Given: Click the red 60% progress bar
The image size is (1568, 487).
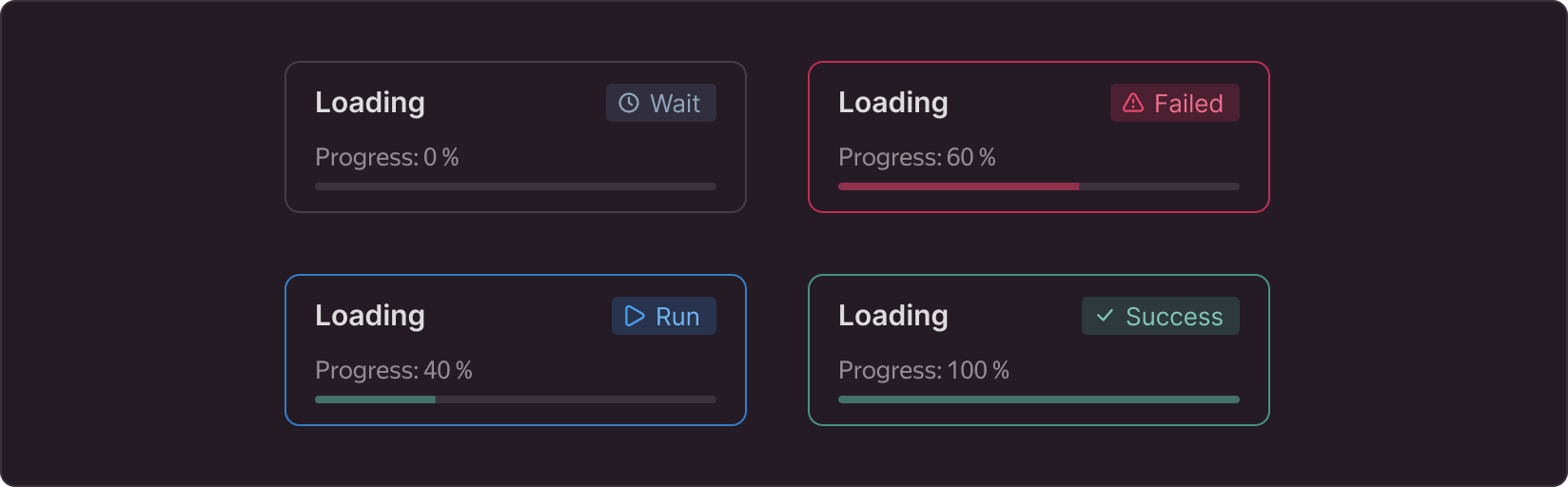Looking at the screenshot, I should [1039, 186].
